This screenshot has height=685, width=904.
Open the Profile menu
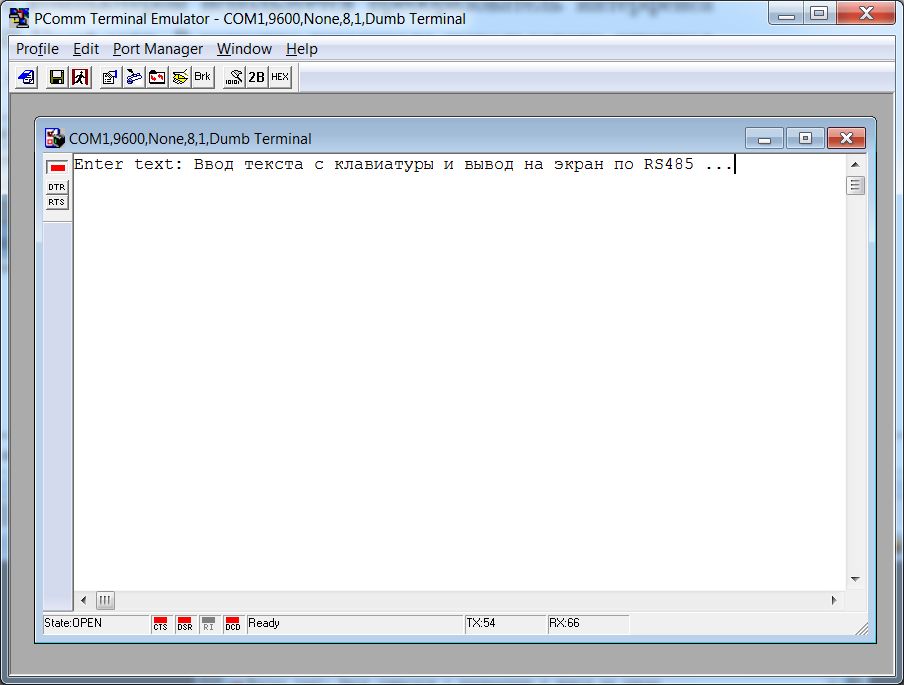37,49
